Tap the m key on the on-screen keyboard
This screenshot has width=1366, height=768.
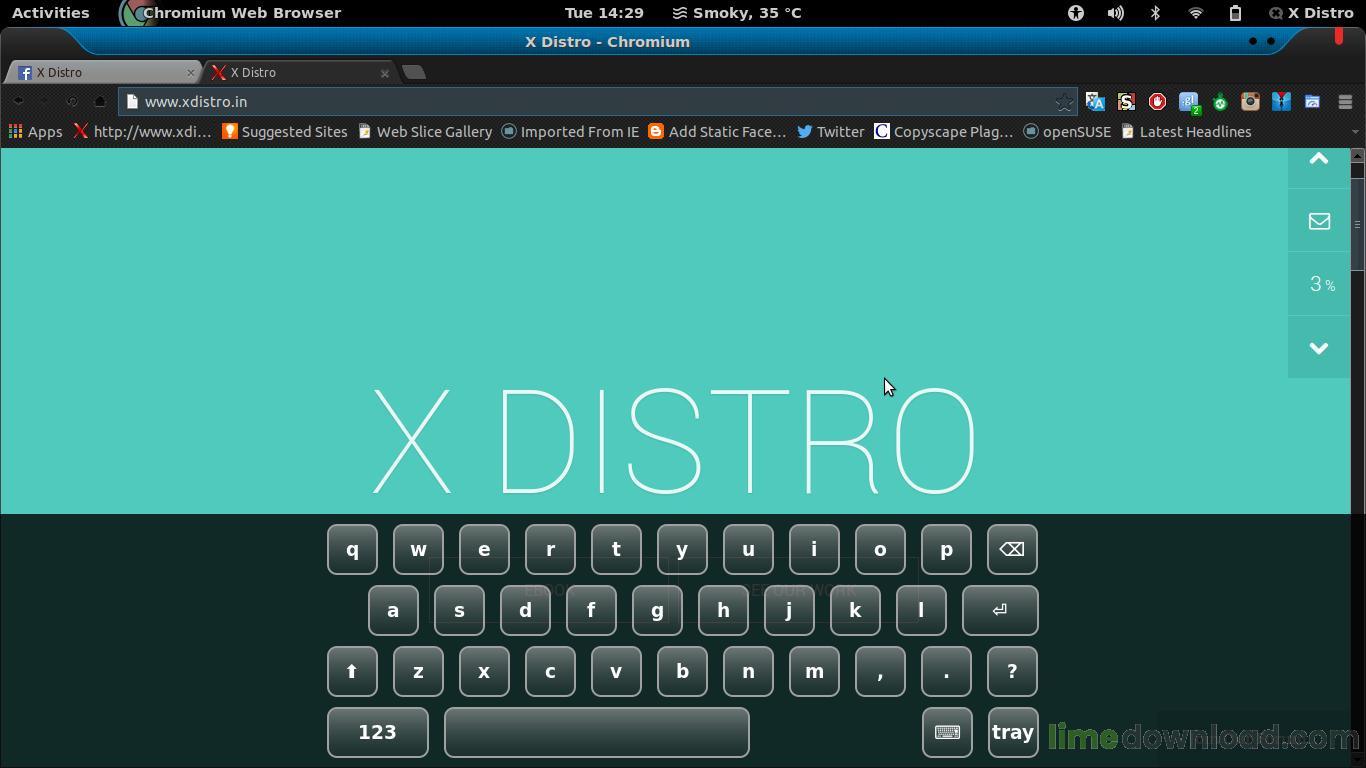pos(814,671)
